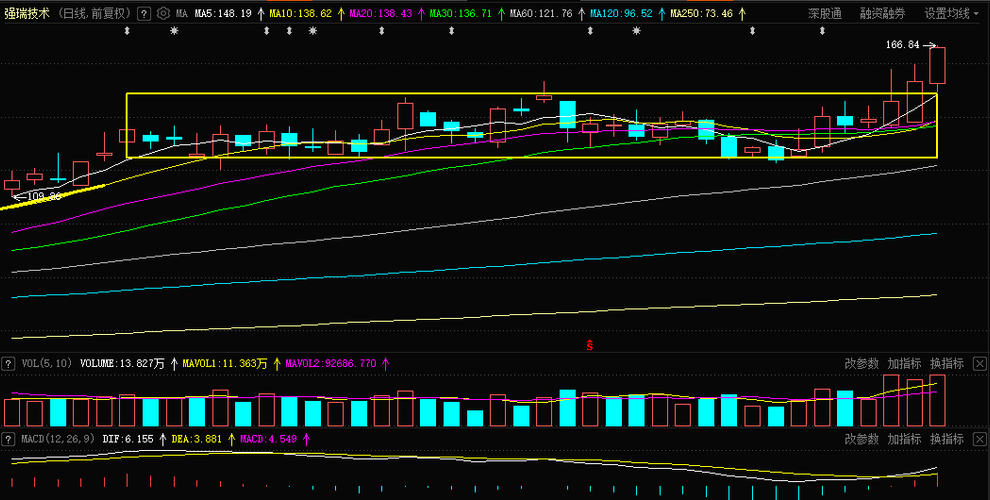
Task: Open the VOL panel help question-mark icon
Action: click(8, 364)
